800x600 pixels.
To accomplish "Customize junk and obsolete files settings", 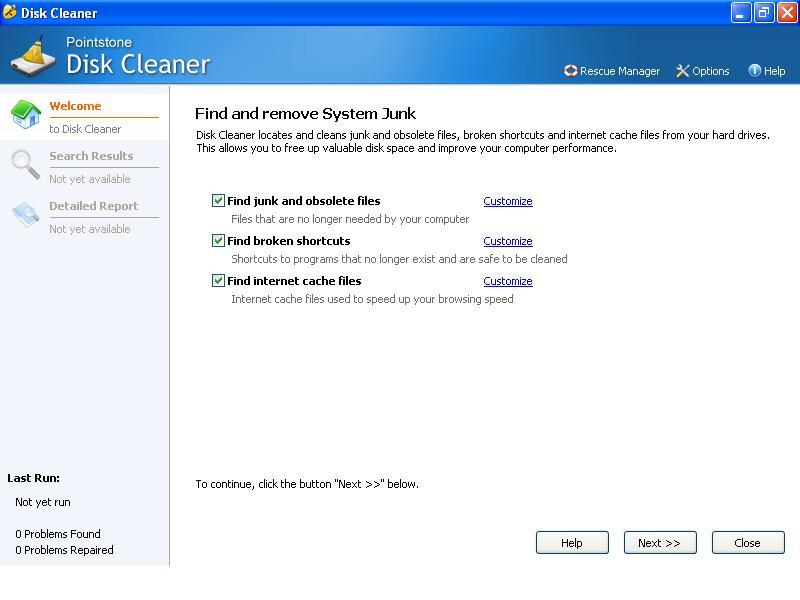I will tap(508, 201).
